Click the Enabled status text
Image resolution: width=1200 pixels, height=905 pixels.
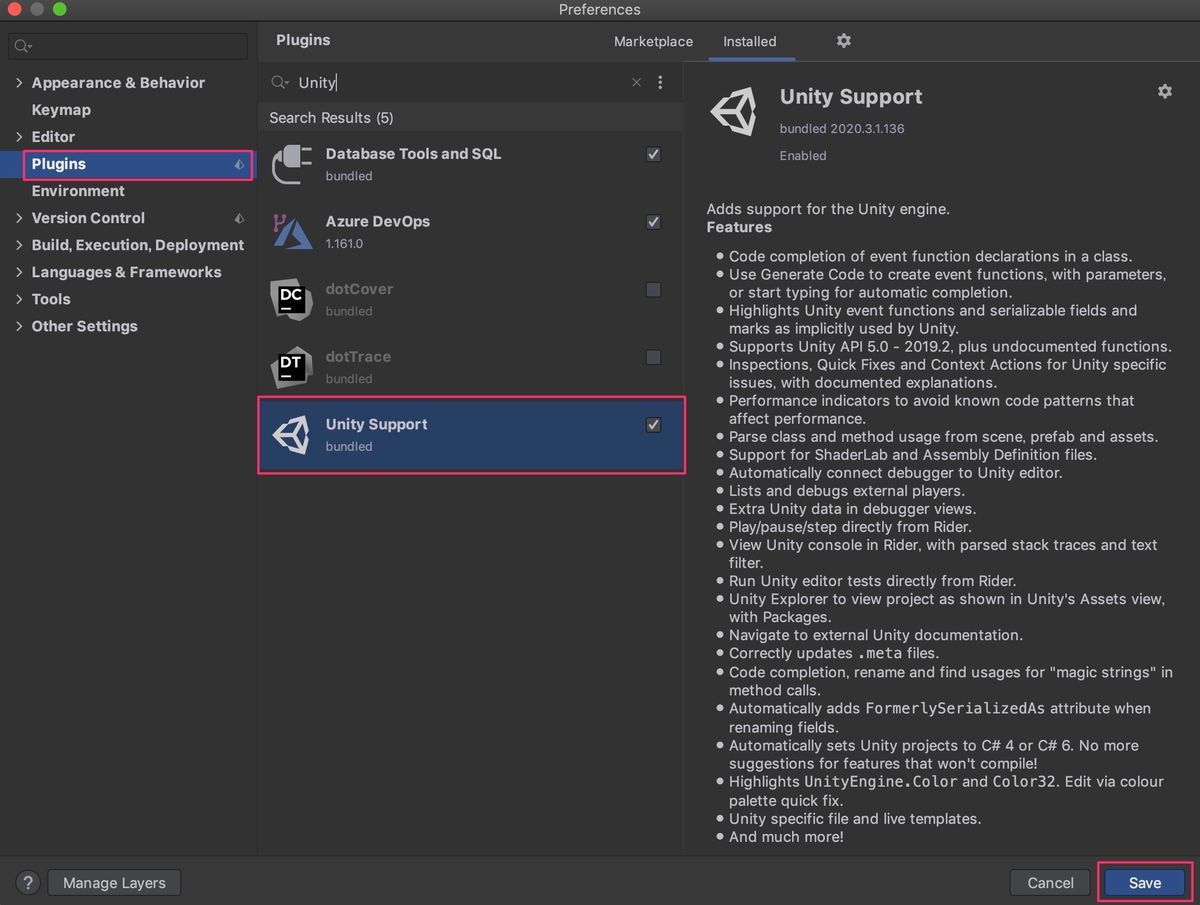click(x=803, y=156)
